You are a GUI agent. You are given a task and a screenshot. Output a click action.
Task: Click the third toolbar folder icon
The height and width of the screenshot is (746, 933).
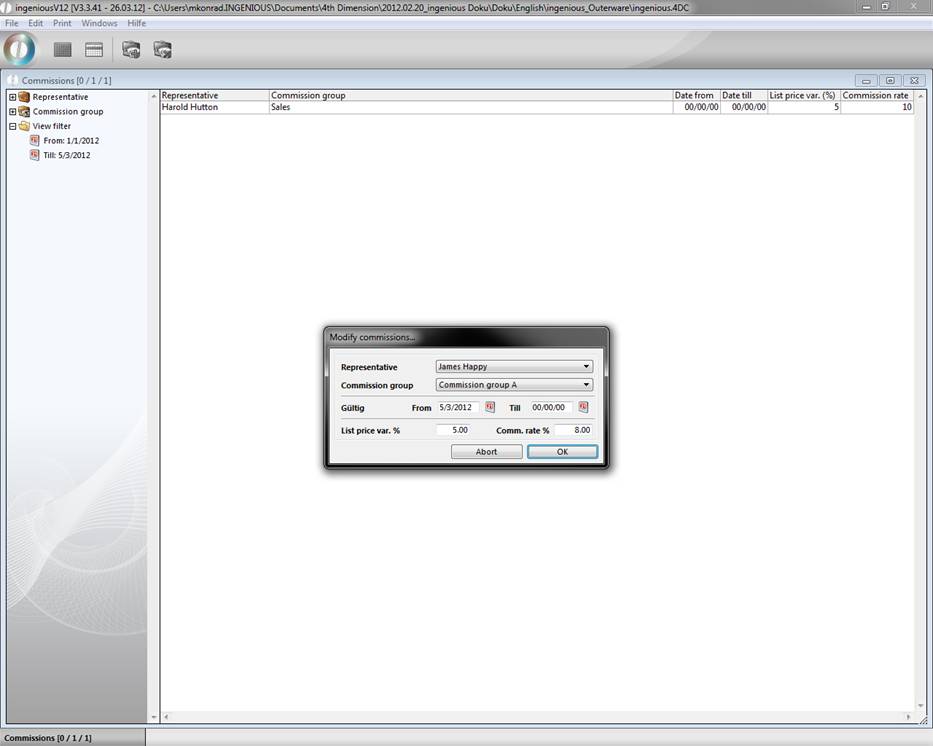click(131, 50)
